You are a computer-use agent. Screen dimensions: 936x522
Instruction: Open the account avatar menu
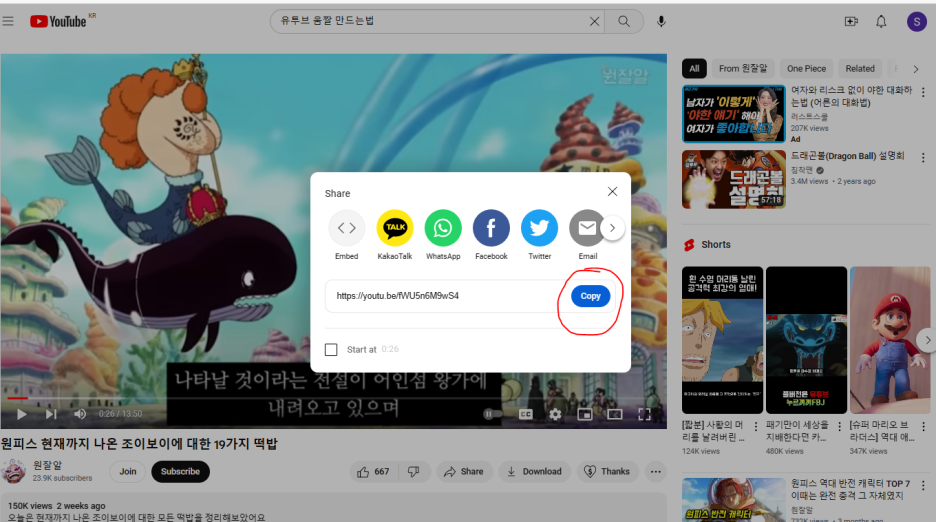916,22
